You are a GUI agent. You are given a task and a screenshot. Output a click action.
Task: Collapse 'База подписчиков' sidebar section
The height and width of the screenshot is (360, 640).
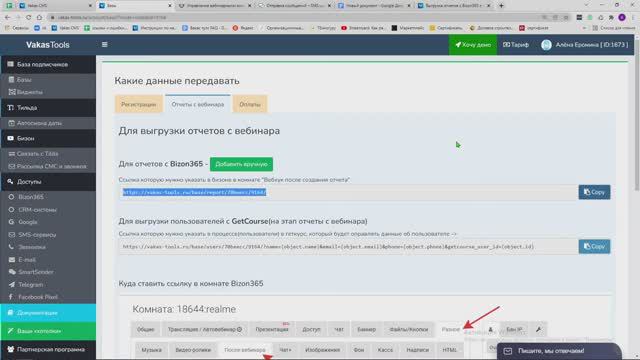coord(48,64)
